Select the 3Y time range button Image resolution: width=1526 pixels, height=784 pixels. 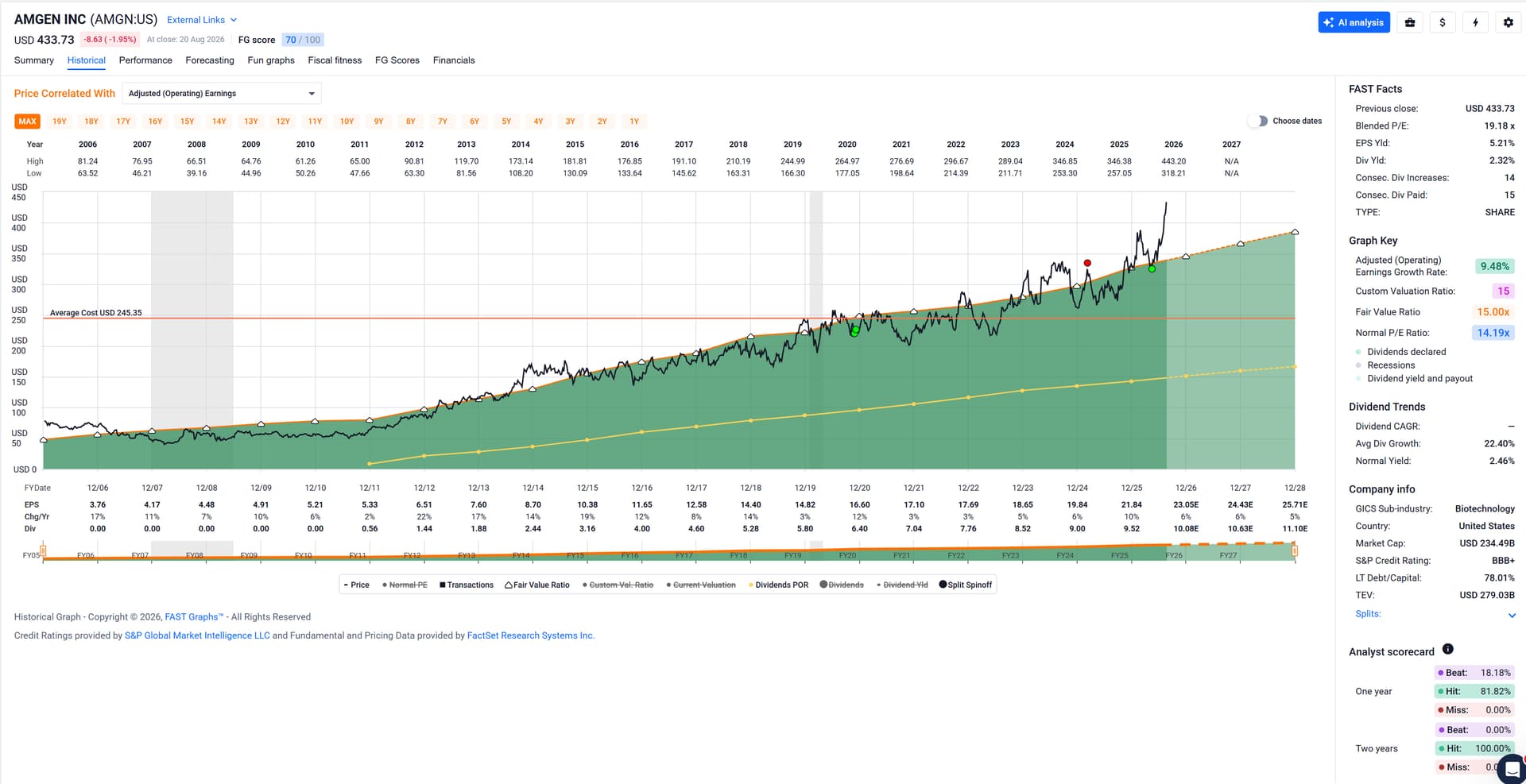[x=570, y=122]
